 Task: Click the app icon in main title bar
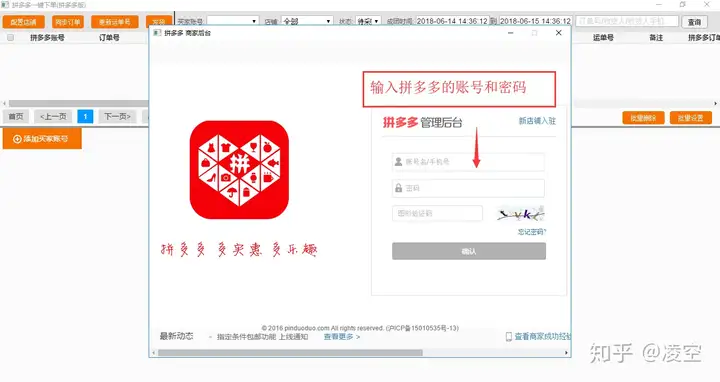tap(5, 5)
